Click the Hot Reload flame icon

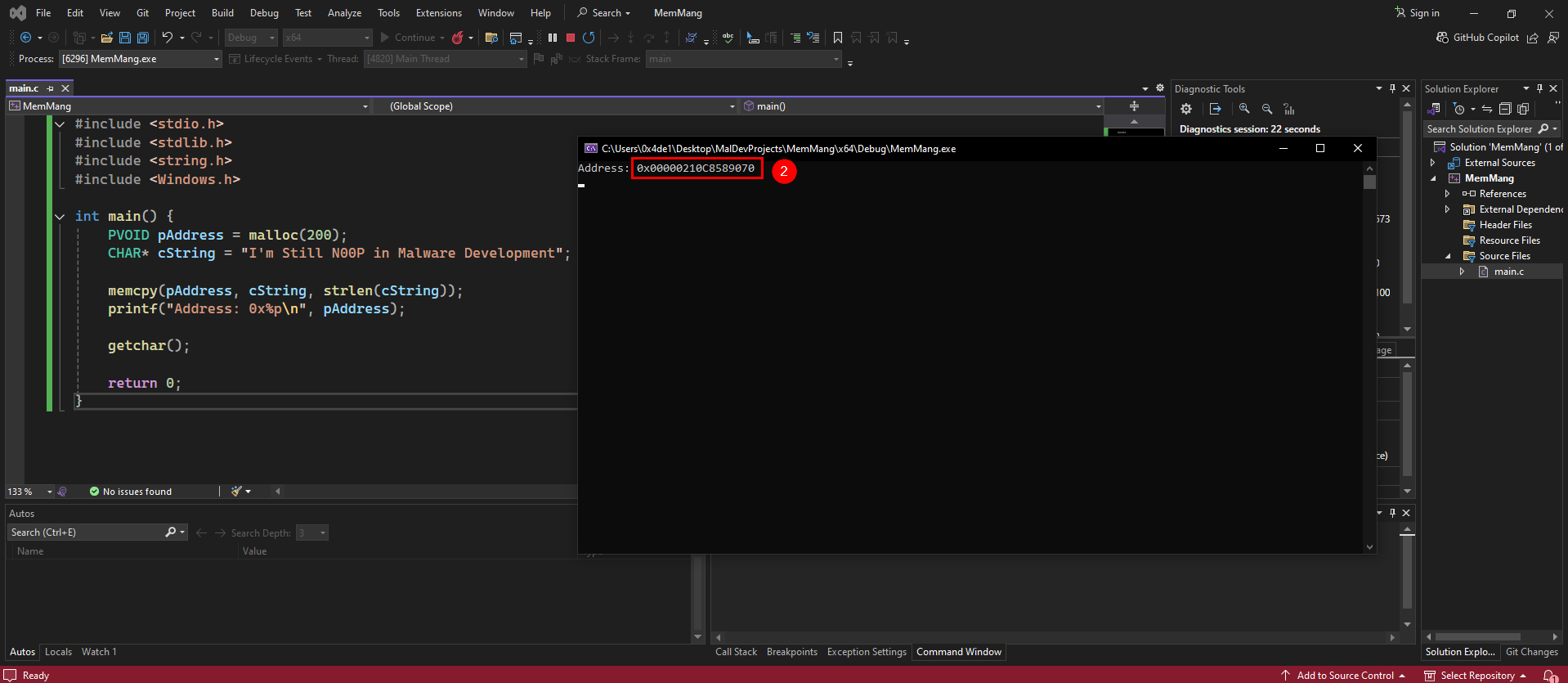click(x=458, y=38)
